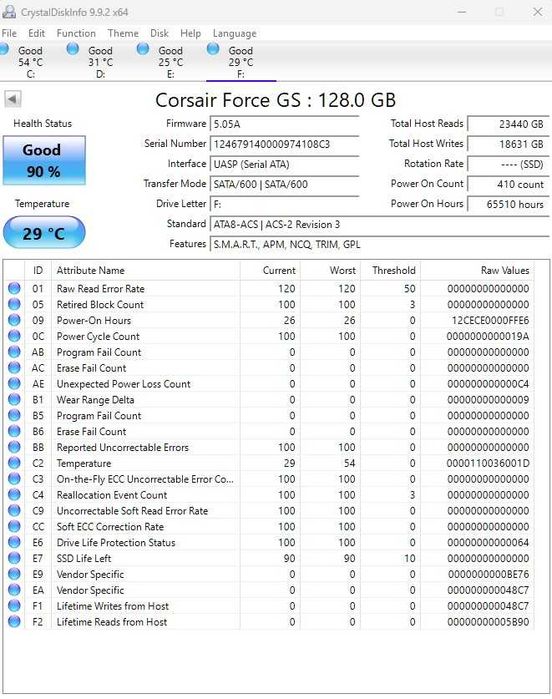552x699 pixels.
Task: Click status orb for Retired Block Count
Action: tap(14, 304)
